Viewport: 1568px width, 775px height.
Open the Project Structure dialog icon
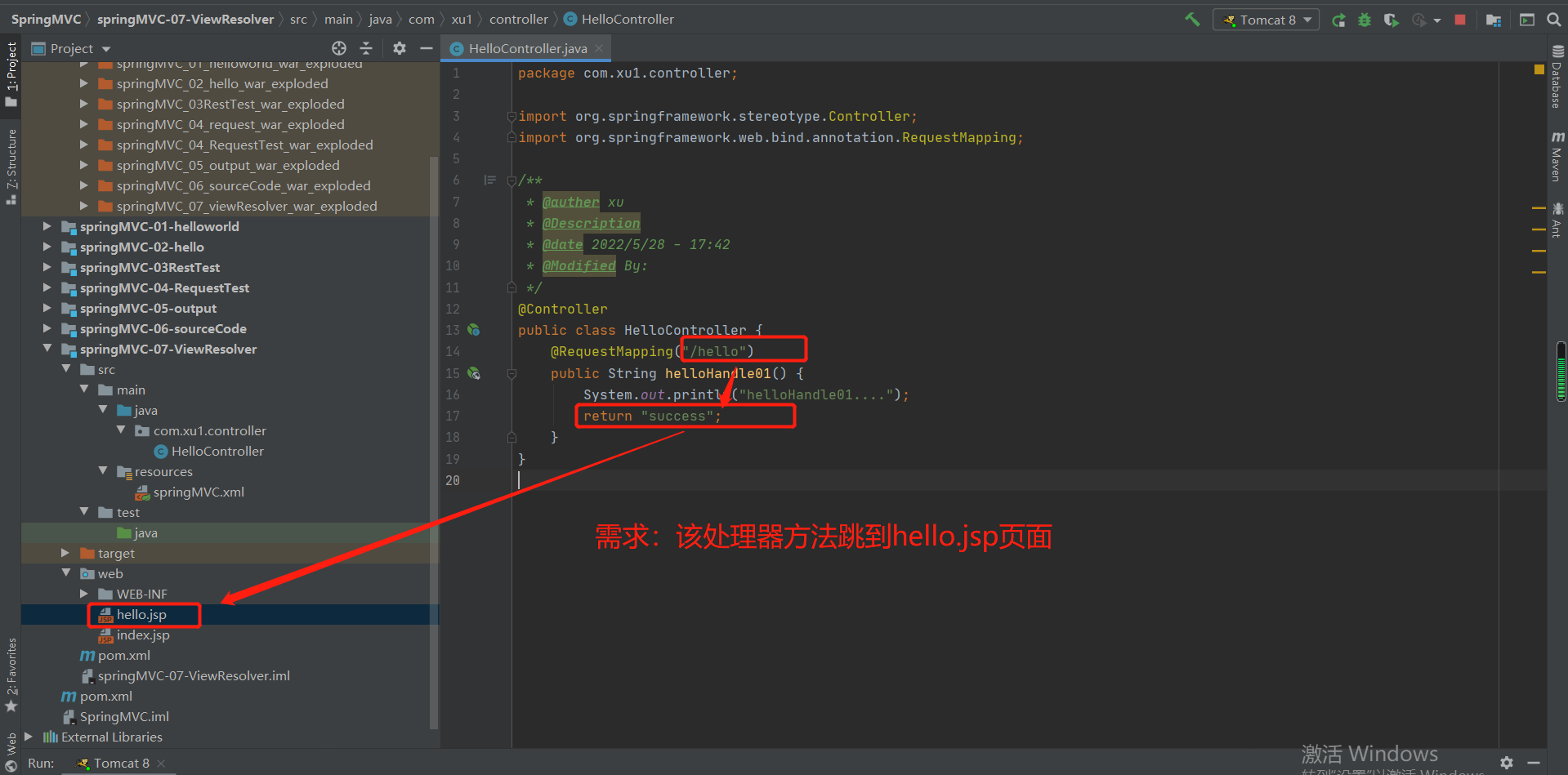(1494, 20)
